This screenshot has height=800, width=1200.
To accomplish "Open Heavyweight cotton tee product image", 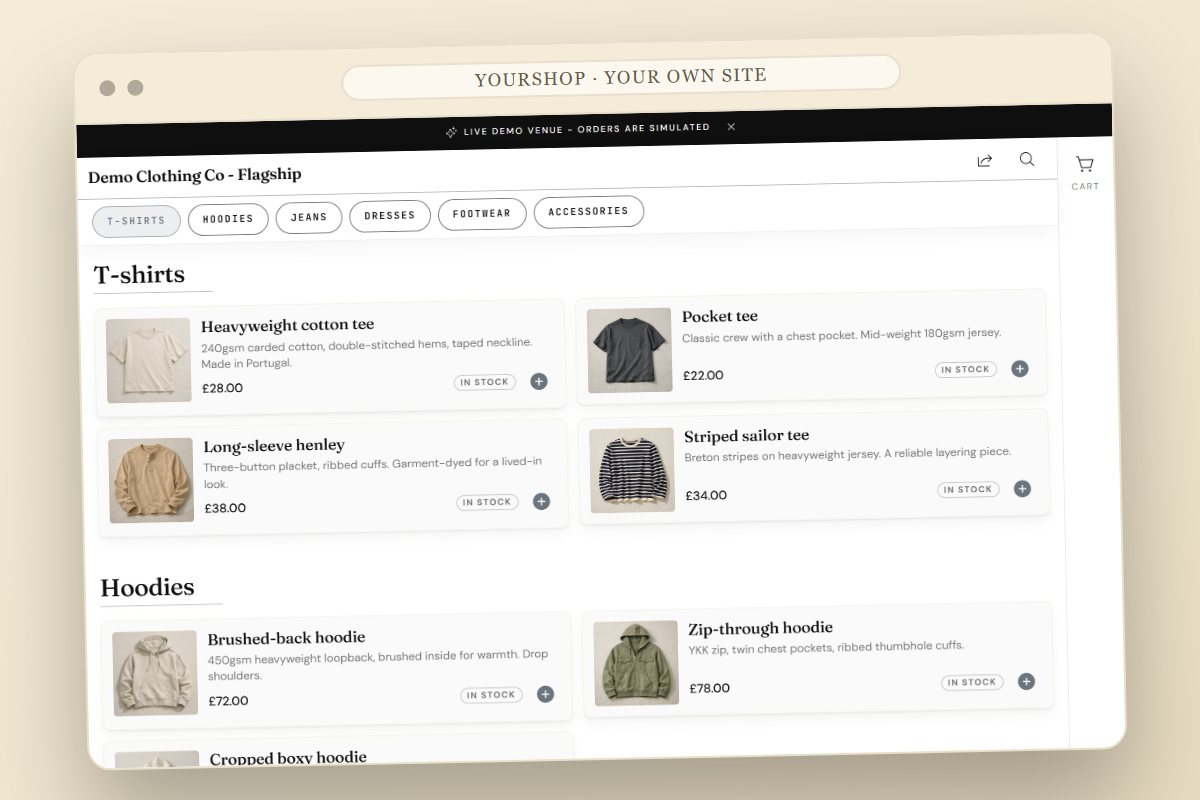I will tap(149, 360).
